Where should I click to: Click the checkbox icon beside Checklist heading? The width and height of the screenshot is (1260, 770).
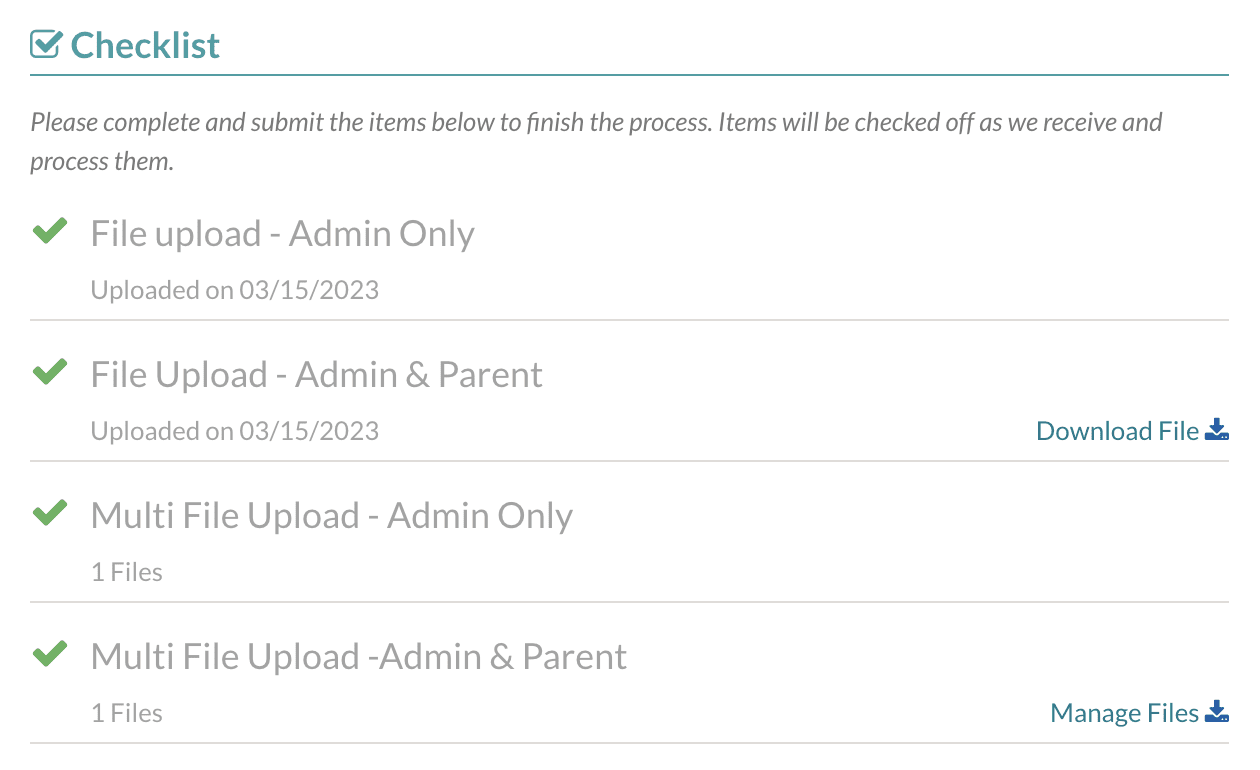coord(47,45)
